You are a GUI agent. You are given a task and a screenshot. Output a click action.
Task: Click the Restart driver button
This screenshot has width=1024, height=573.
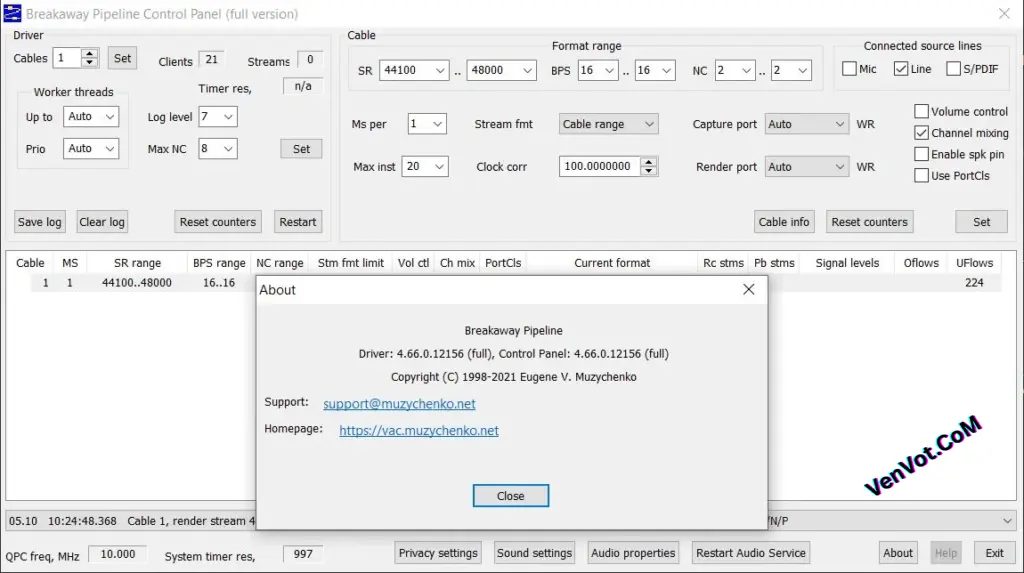pos(297,222)
